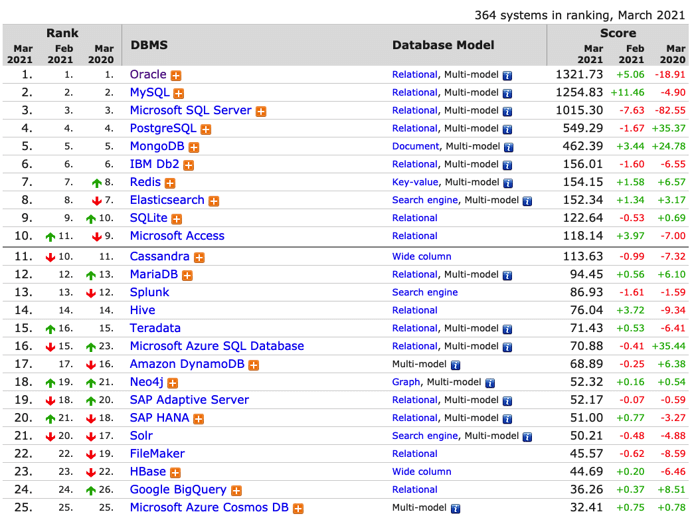Open the Microsoft Azure SQL Database link
Screen dimensions: 692x516
[x=216, y=346]
